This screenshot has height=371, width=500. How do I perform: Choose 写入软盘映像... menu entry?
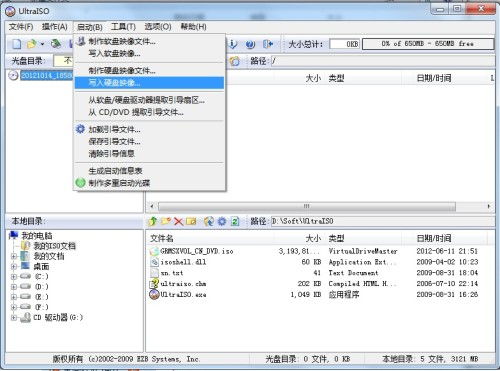[x=149, y=53]
